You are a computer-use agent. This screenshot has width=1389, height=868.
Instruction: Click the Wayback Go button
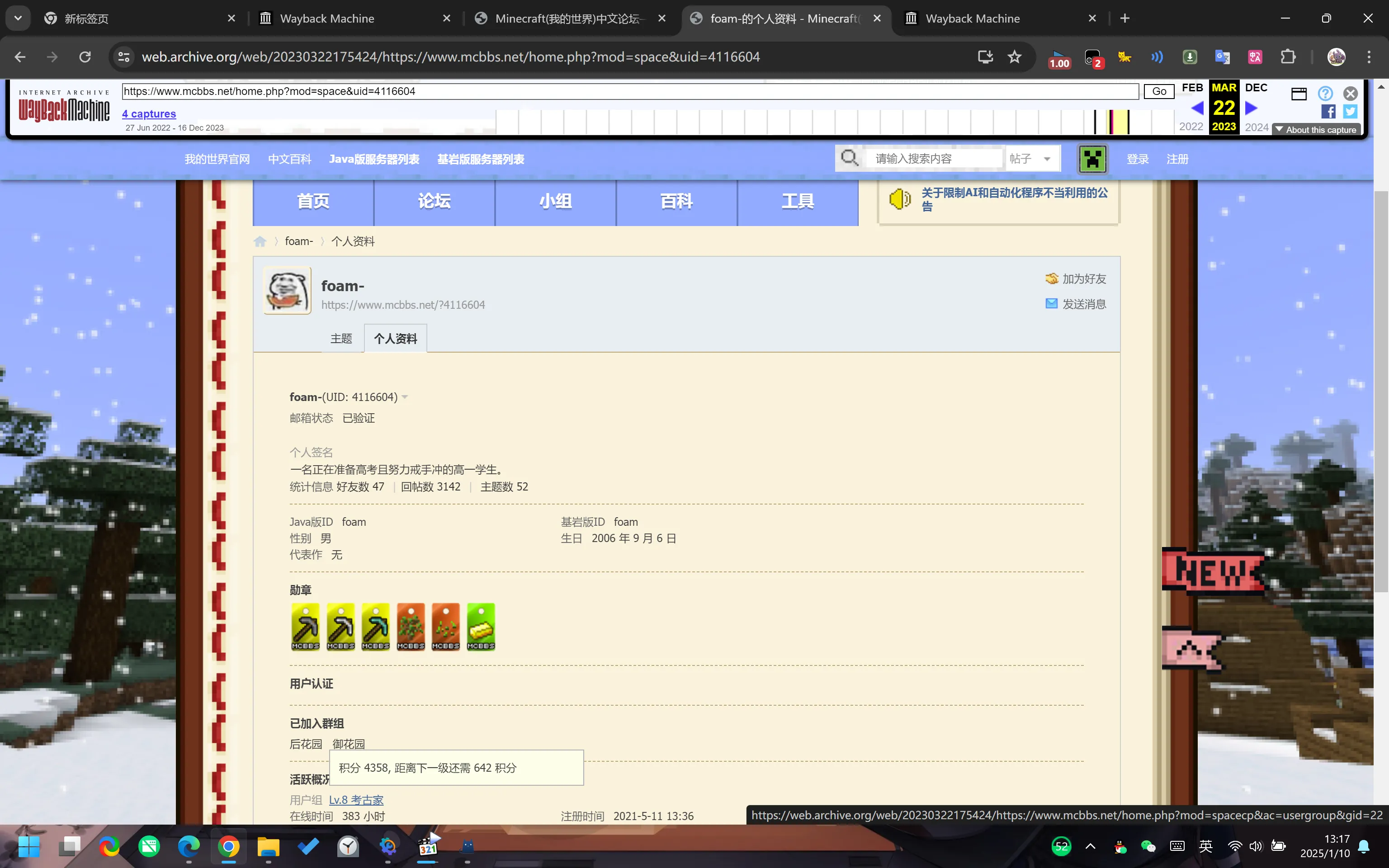point(1159,91)
